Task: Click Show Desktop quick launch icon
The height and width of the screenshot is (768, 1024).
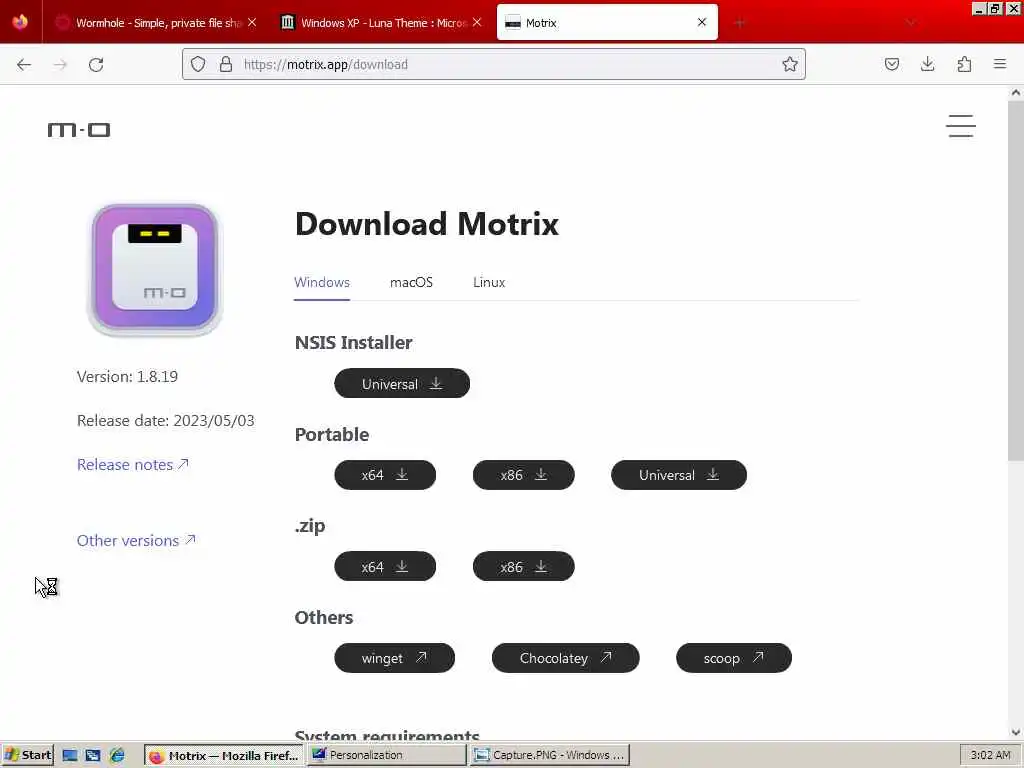Action: pos(70,756)
